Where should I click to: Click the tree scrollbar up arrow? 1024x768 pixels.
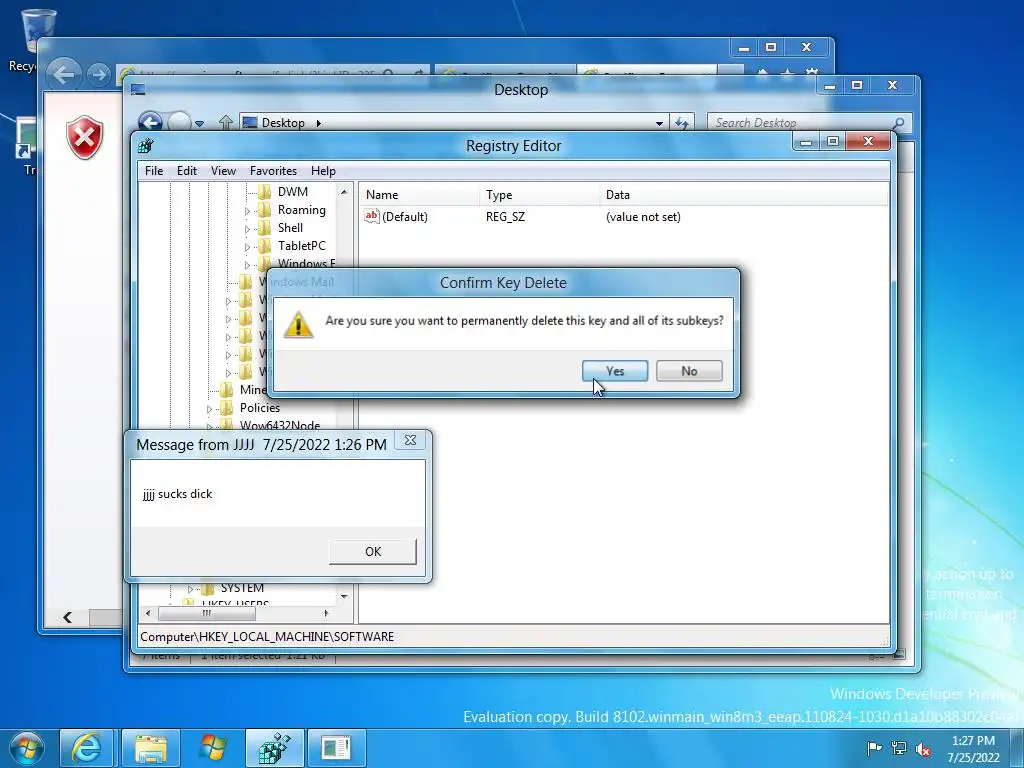[x=344, y=192]
